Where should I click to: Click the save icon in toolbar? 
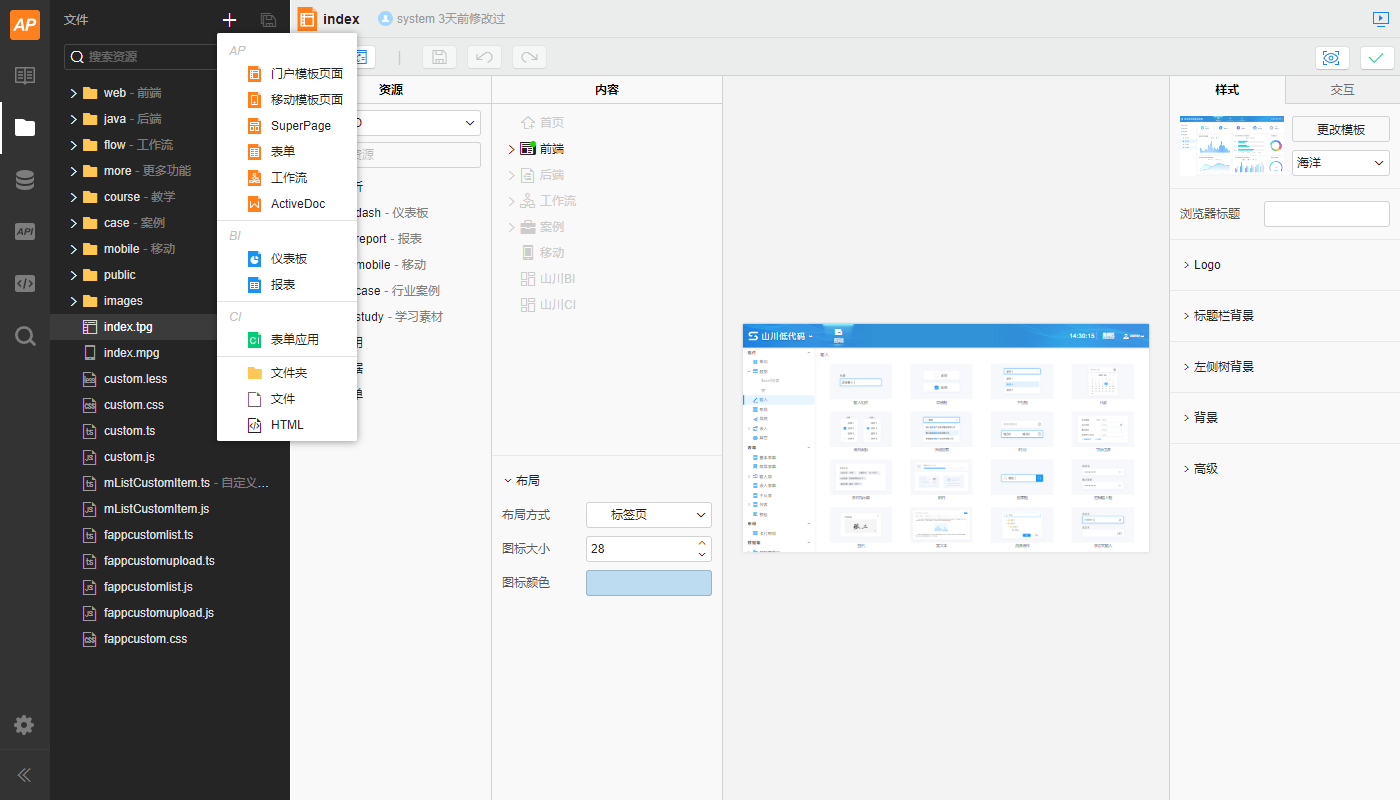click(439, 58)
